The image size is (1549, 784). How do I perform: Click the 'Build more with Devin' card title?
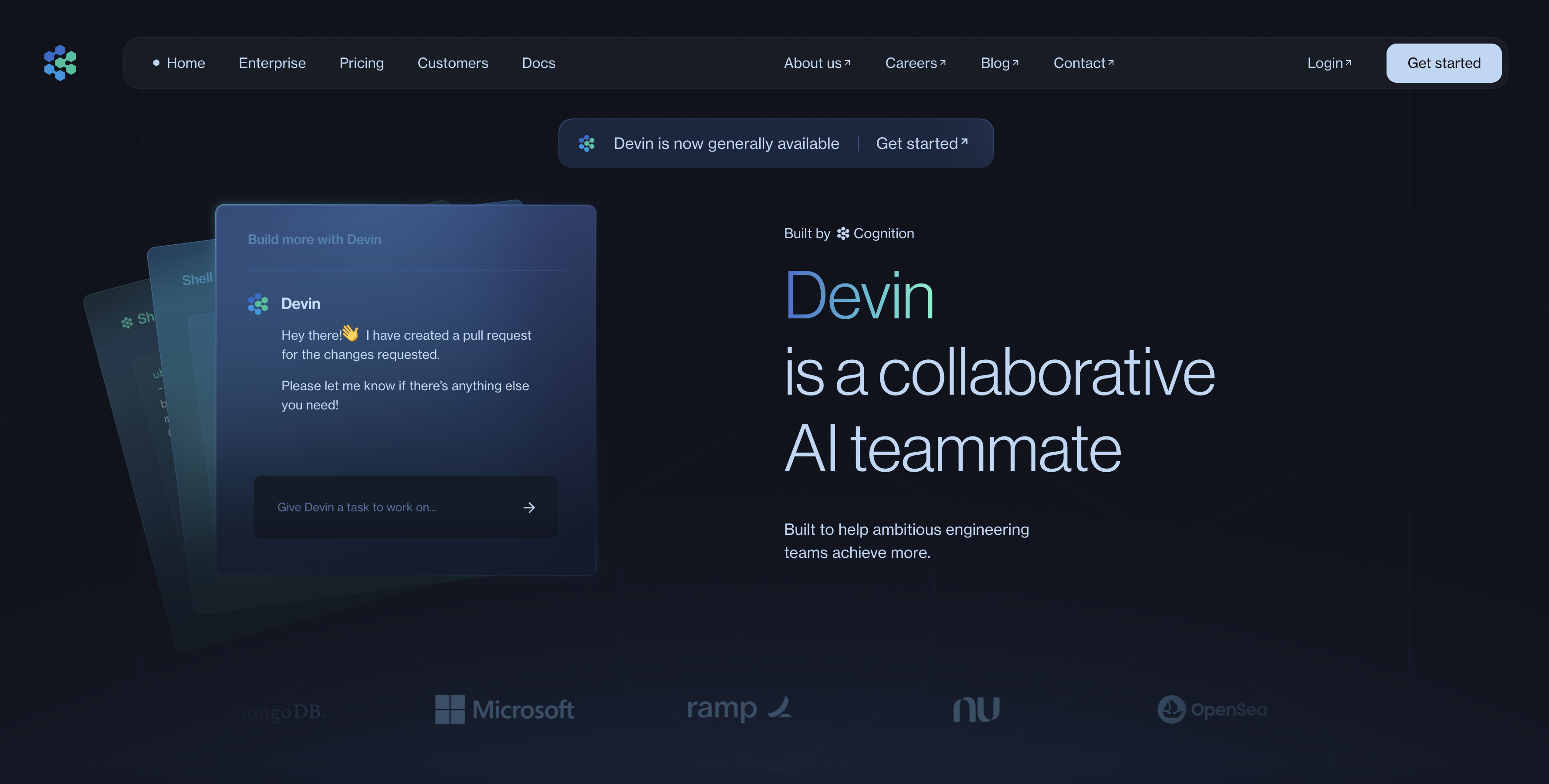pyautogui.click(x=315, y=239)
